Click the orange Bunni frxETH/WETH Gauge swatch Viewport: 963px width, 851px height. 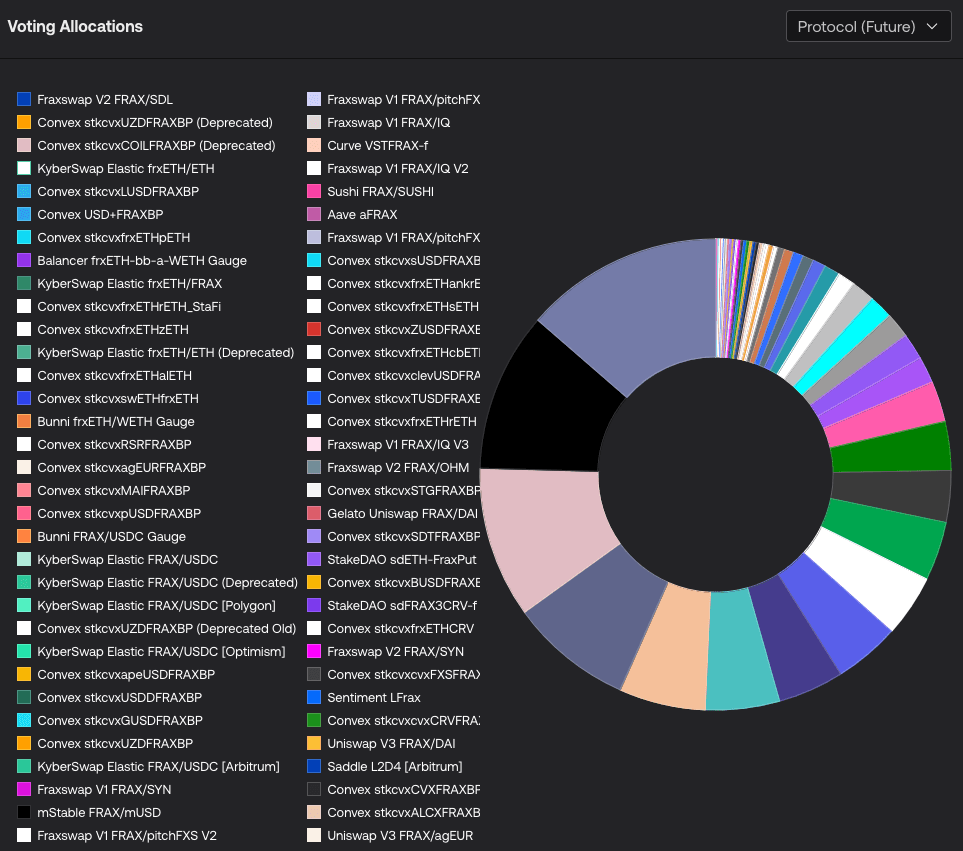tap(24, 421)
